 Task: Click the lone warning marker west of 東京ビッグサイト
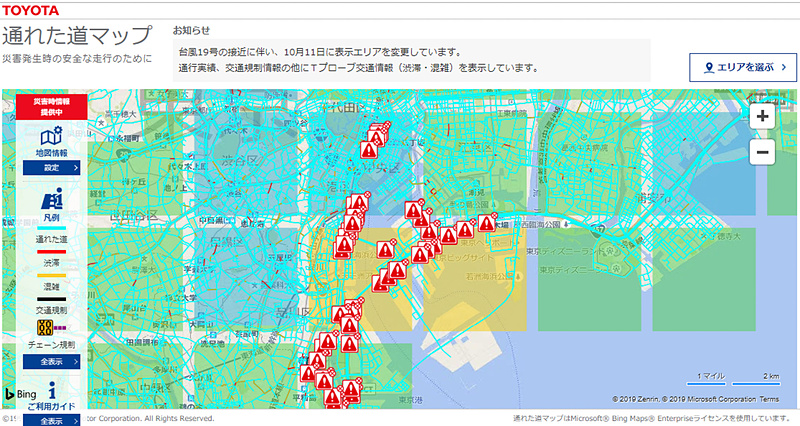pyautogui.click(x=386, y=249)
